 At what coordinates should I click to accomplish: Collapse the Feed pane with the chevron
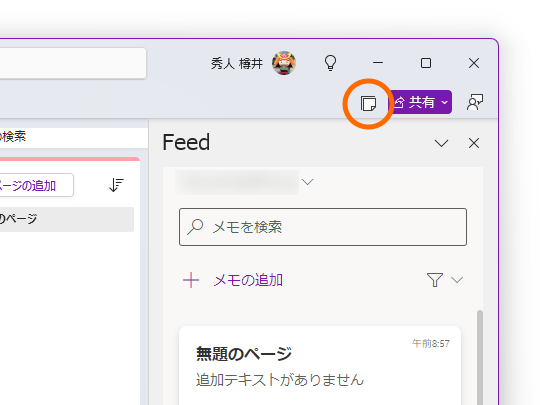[x=441, y=143]
